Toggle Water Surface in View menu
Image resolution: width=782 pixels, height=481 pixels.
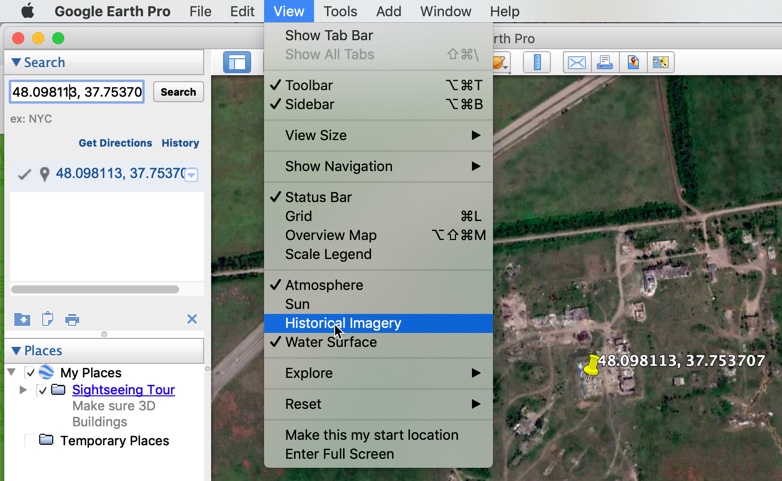point(378,342)
